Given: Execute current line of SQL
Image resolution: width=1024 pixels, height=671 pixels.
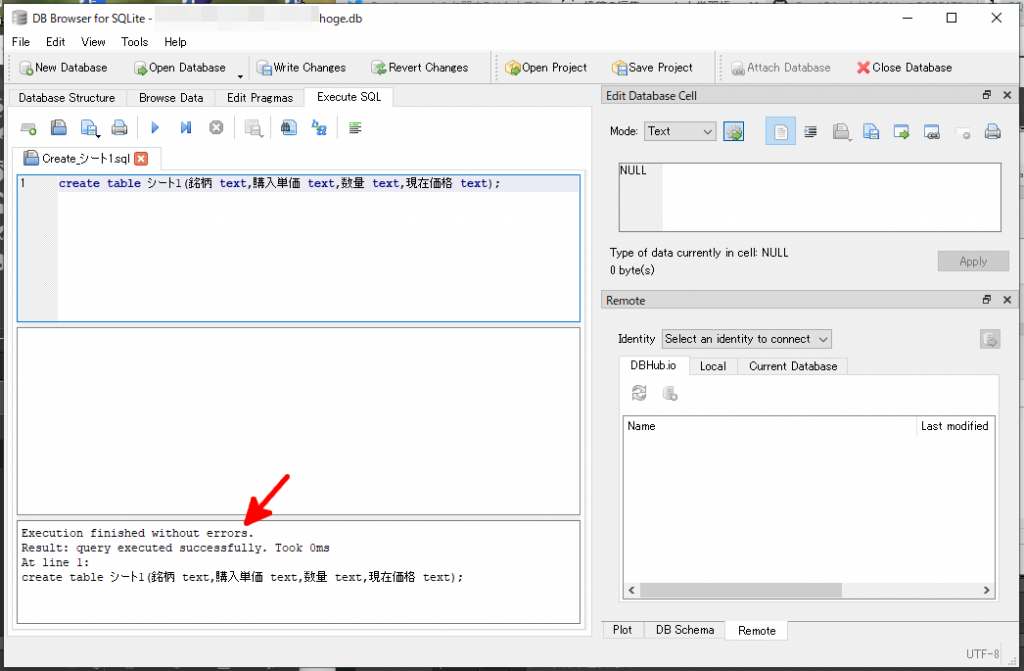Looking at the screenshot, I should tap(185, 127).
